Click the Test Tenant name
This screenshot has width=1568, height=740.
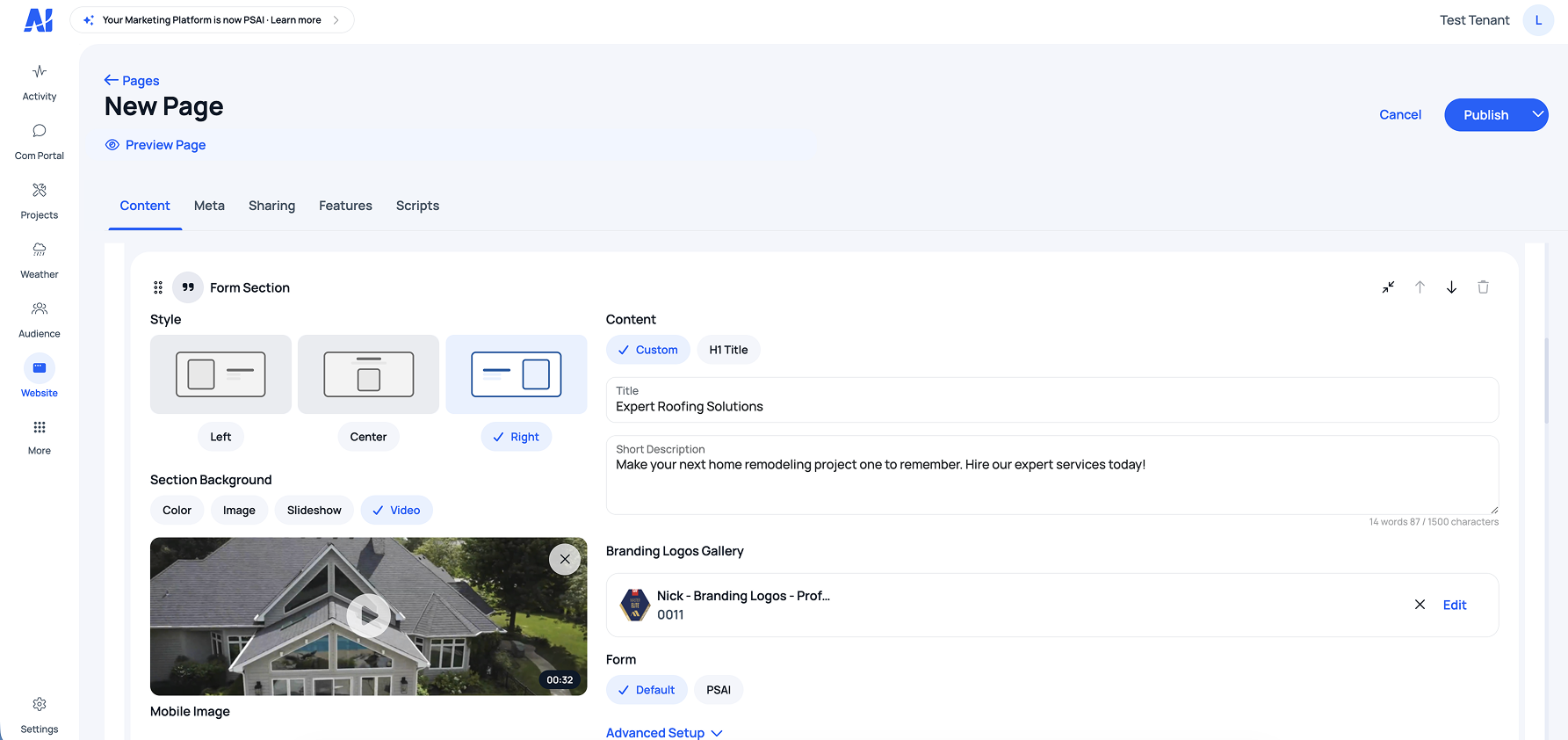click(x=1474, y=20)
